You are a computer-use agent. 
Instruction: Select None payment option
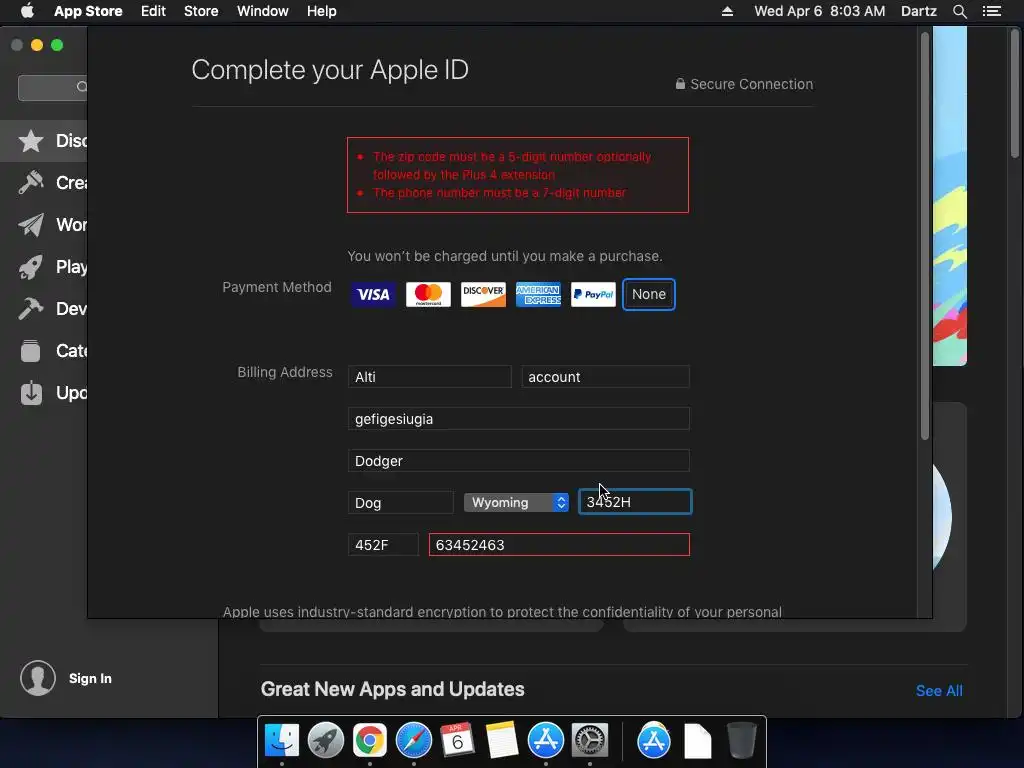tap(648, 295)
